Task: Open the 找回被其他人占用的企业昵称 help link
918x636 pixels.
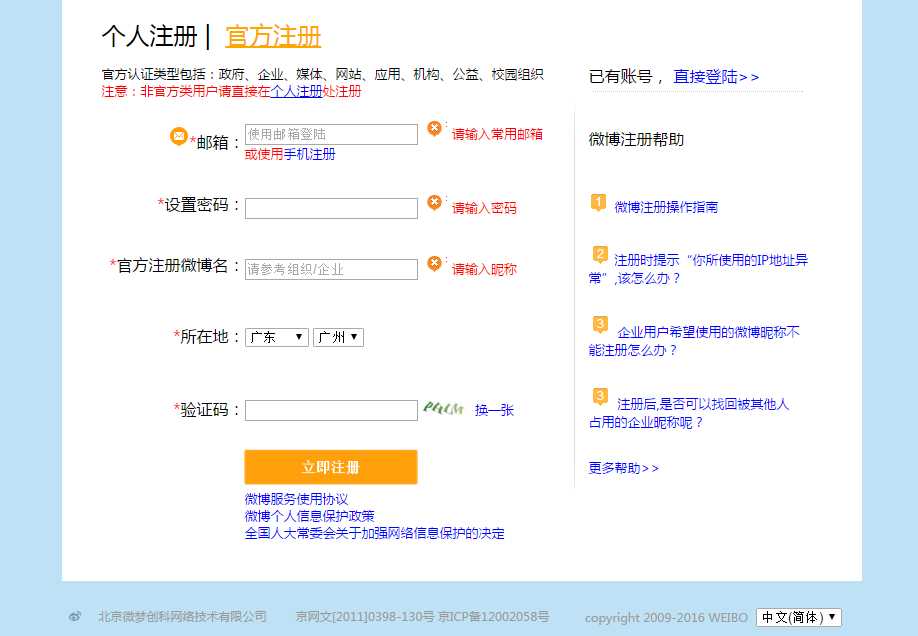Action: [x=689, y=413]
